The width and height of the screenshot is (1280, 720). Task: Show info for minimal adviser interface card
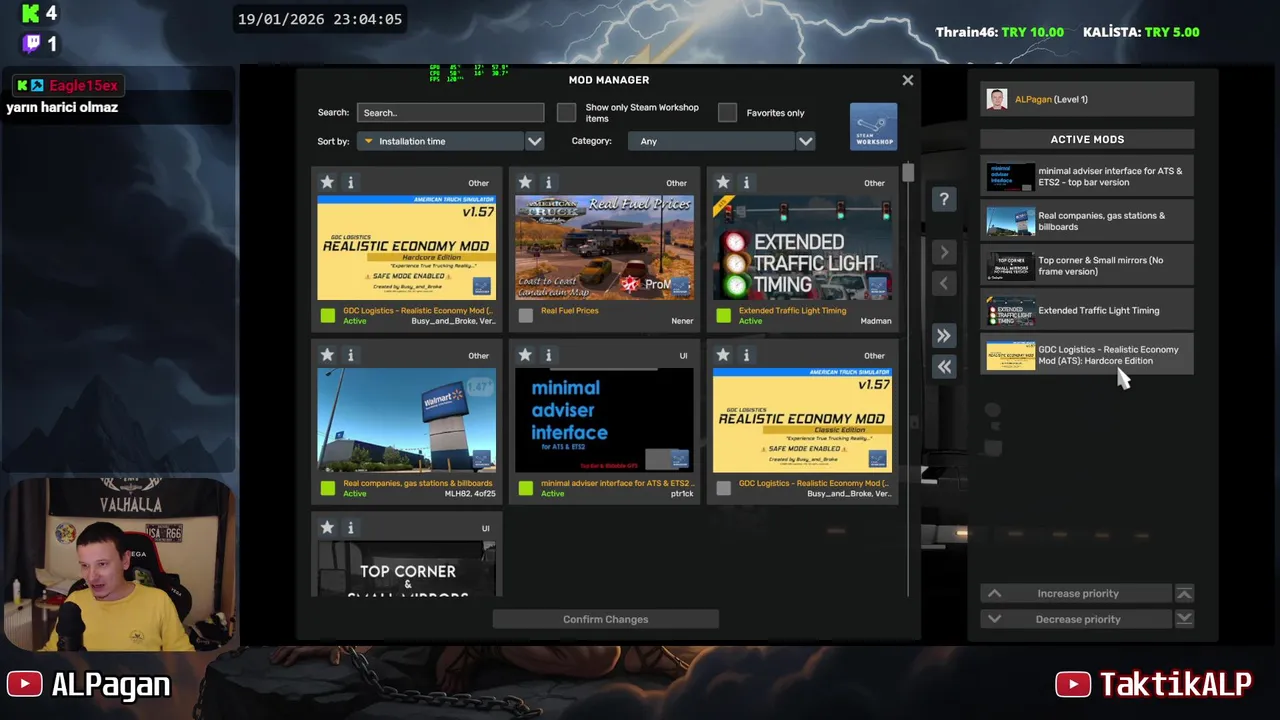coord(548,355)
